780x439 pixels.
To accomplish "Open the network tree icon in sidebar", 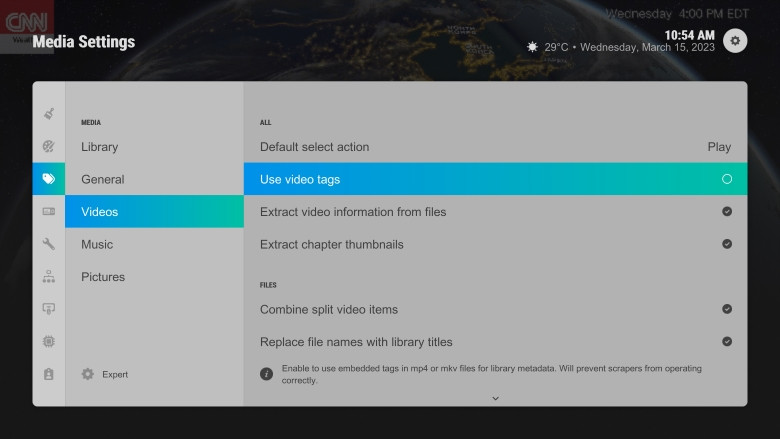I will point(49,277).
